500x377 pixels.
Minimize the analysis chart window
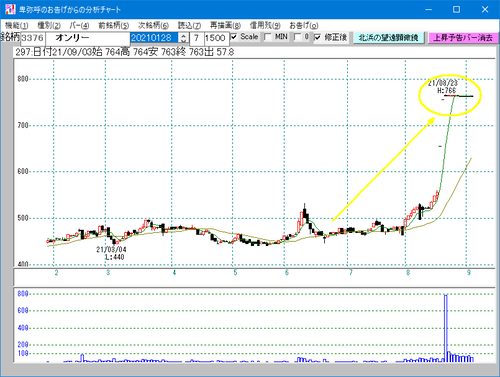coord(429,9)
